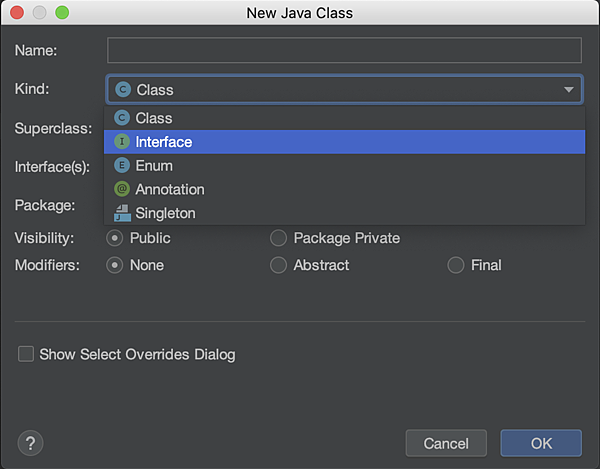Select Package Private visibility

pos(278,238)
